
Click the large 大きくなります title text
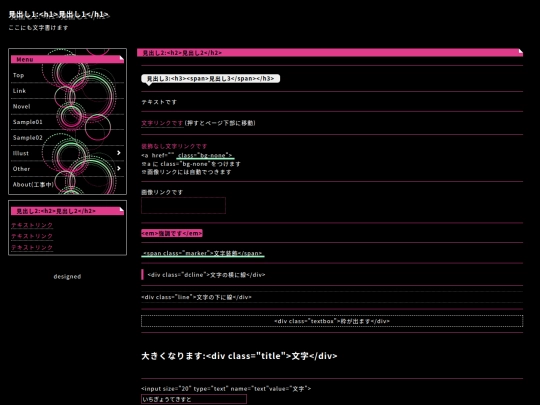pos(239,356)
